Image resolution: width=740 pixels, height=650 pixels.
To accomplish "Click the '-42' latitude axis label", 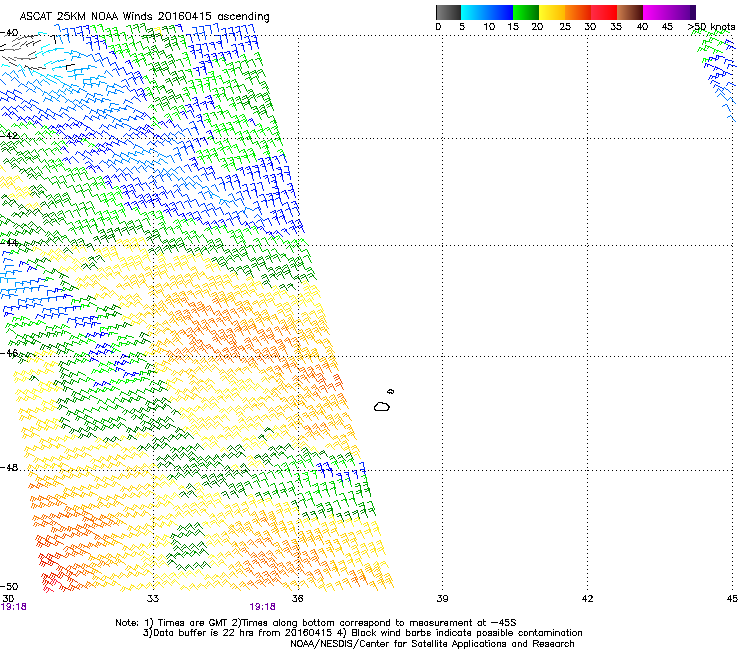I will tap(9, 136).
